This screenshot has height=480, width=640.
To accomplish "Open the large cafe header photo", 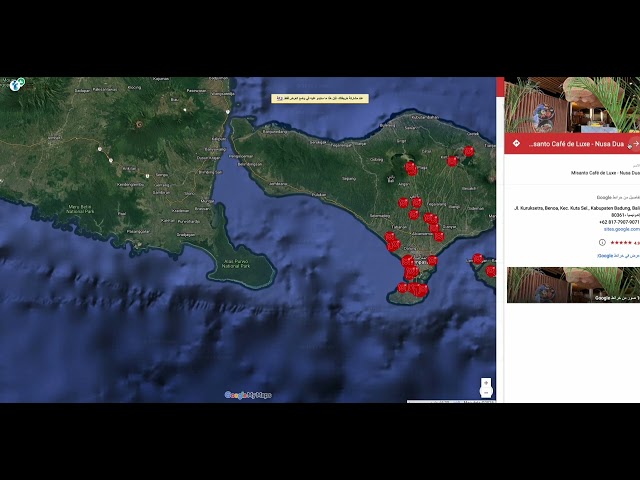I will click(572, 105).
